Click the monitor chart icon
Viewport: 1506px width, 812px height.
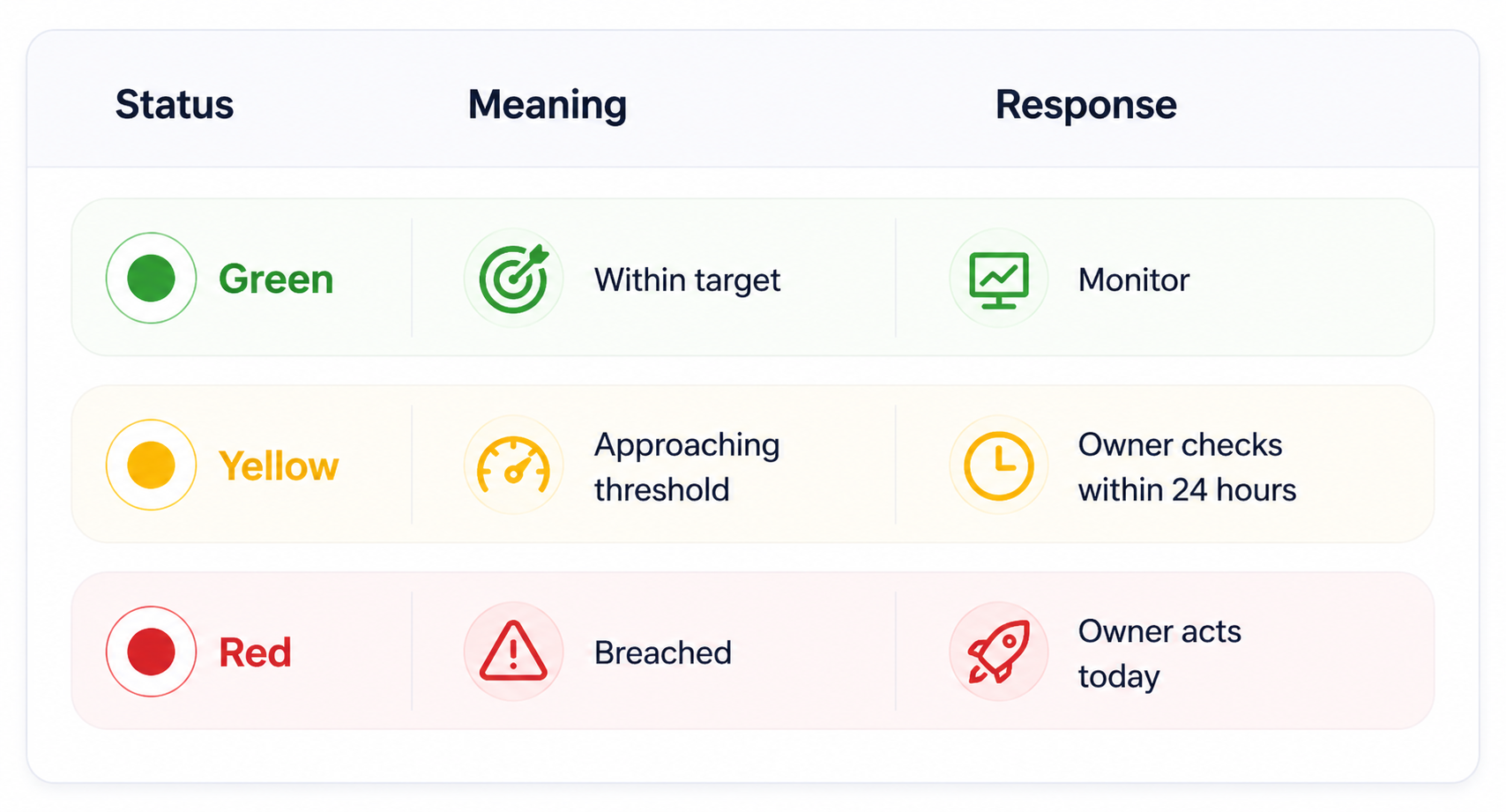(x=998, y=279)
